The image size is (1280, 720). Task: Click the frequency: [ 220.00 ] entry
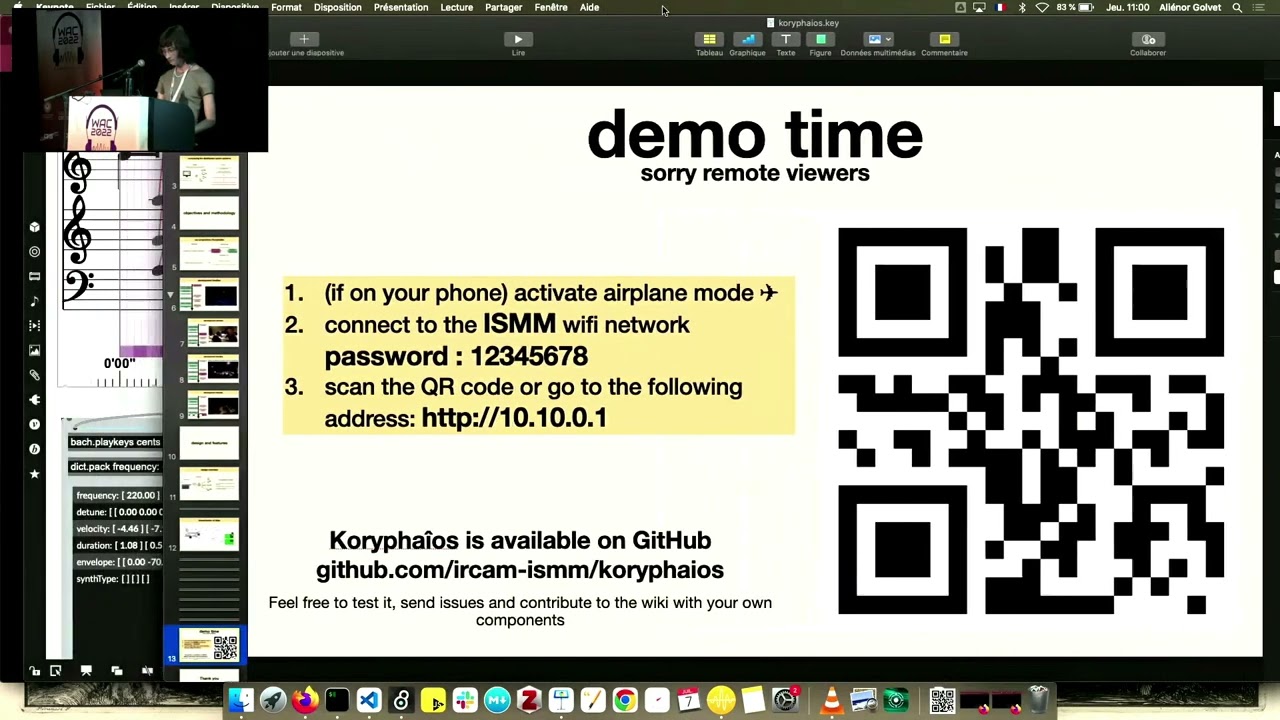click(117, 495)
